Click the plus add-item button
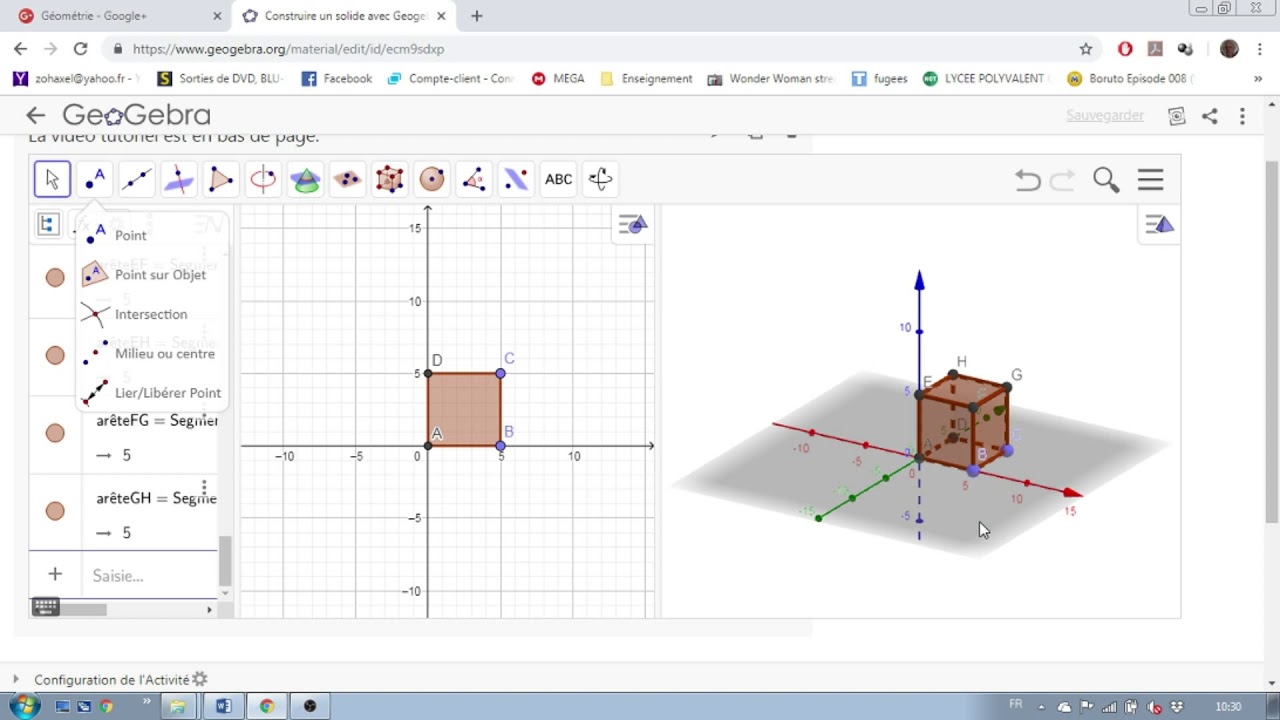This screenshot has height=720, width=1280. coord(55,574)
